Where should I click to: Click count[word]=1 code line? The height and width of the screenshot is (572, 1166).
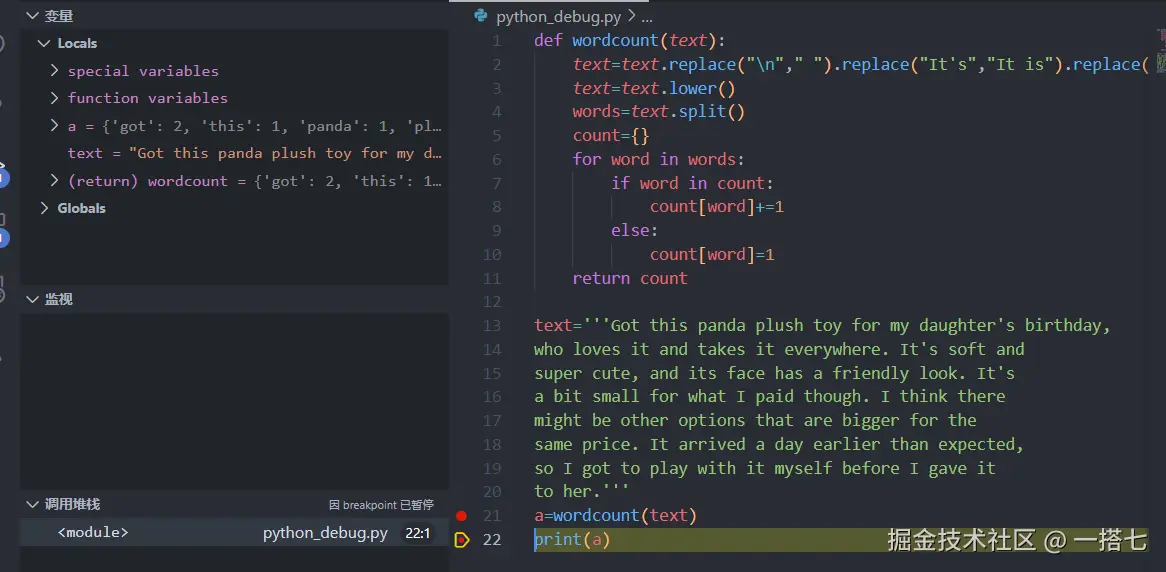(712, 254)
